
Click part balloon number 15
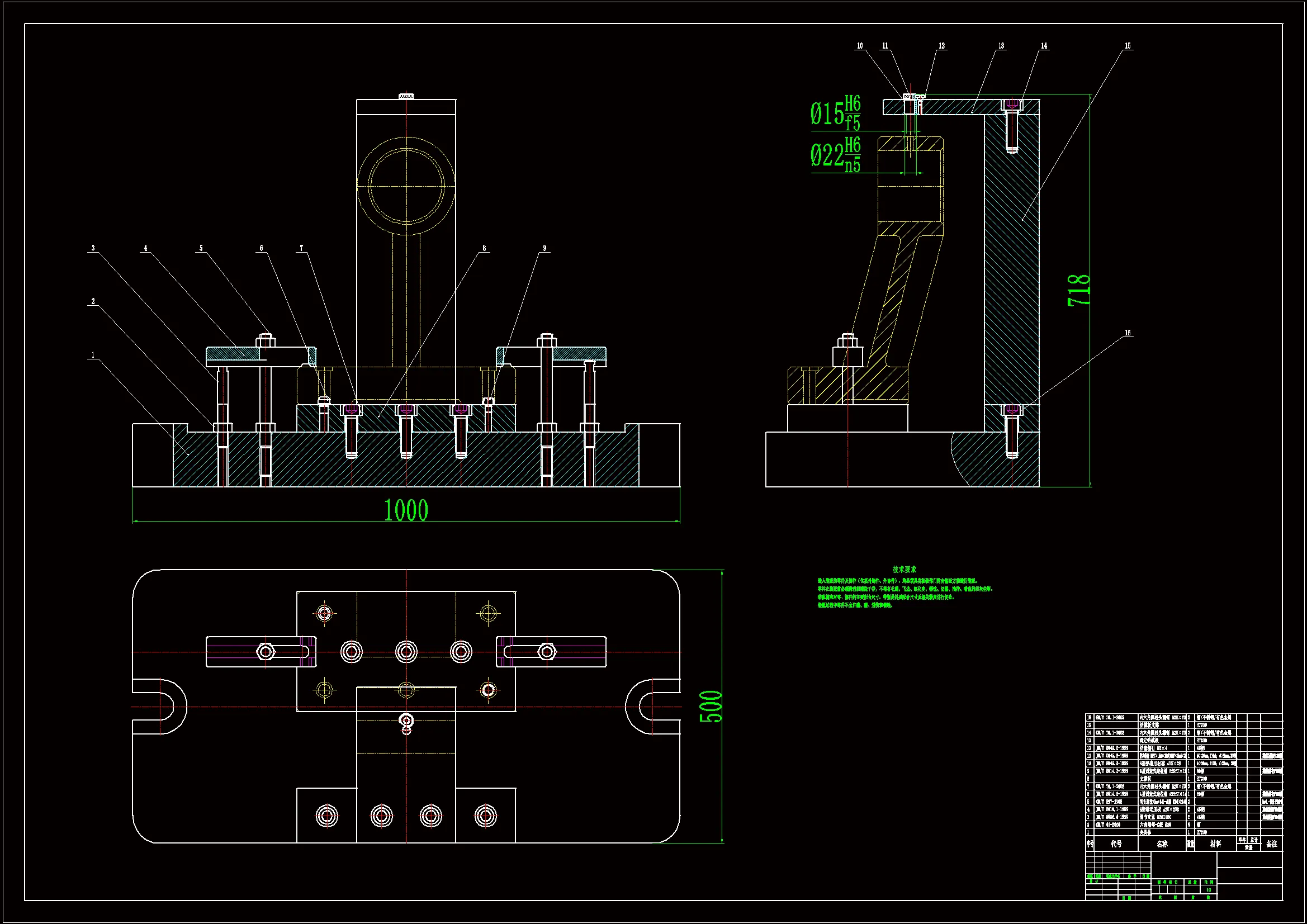1128,46
